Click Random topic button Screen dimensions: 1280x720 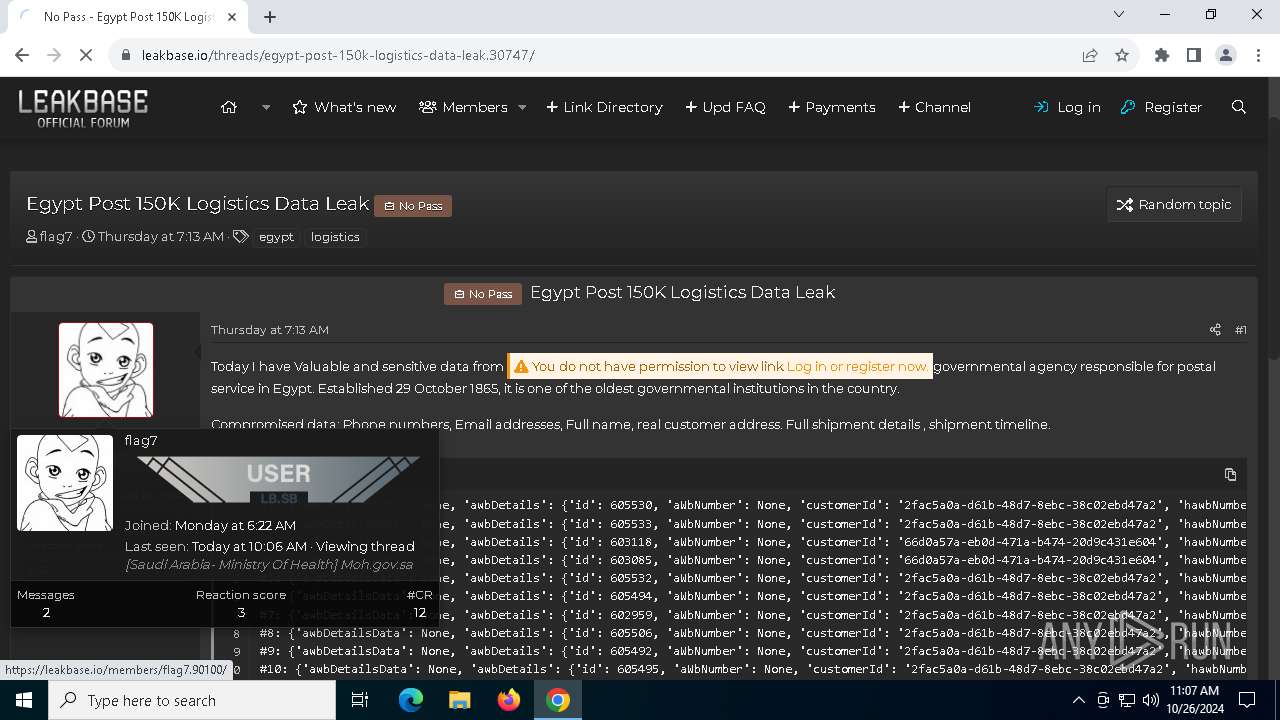pos(1174,204)
